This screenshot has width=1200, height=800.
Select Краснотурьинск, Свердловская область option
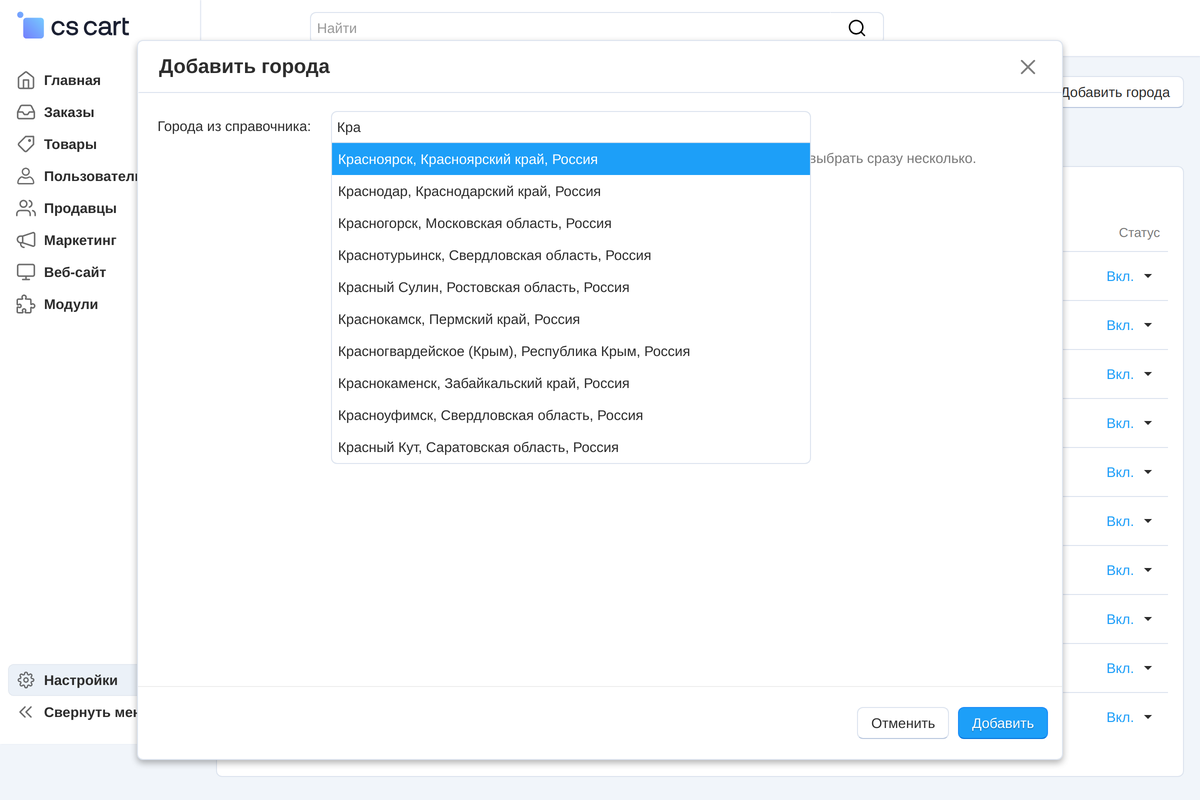coord(571,255)
